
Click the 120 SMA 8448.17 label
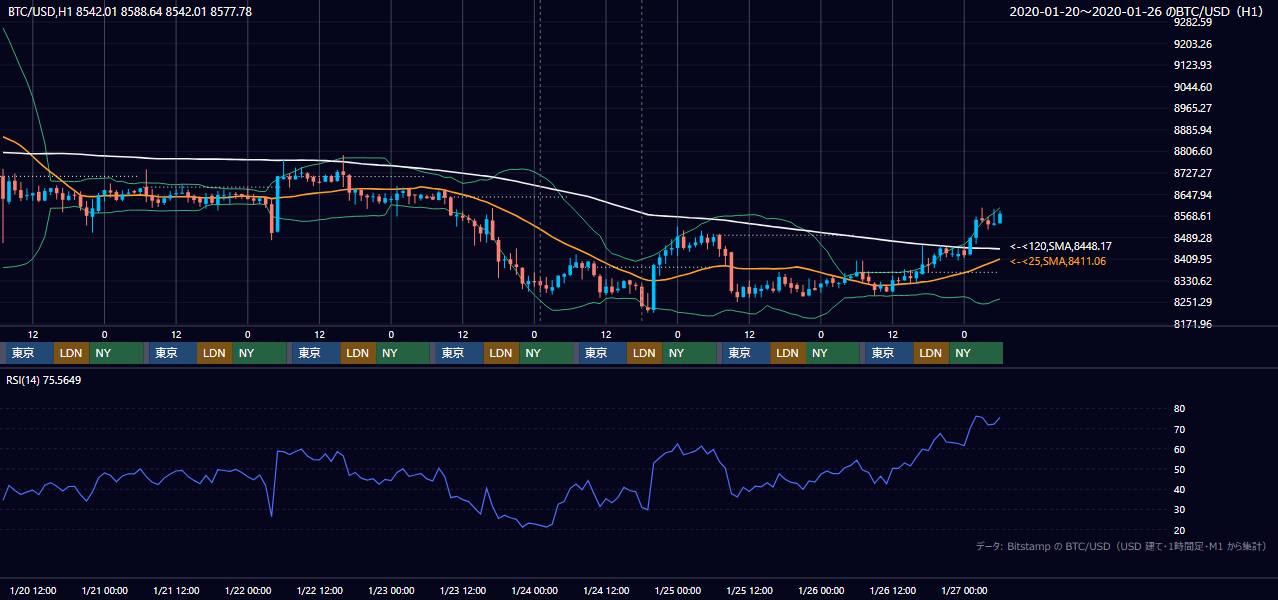click(x=1061, y=246)
